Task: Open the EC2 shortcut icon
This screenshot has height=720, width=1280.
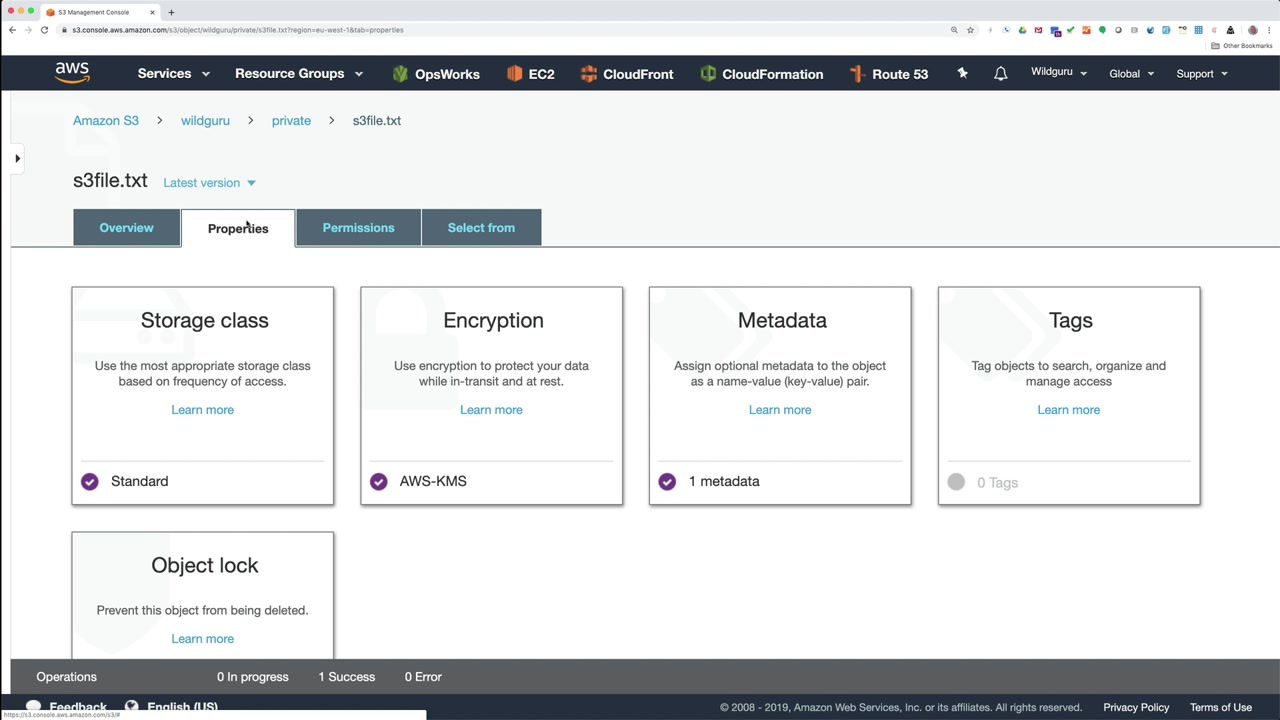Action: pos(514,74)
